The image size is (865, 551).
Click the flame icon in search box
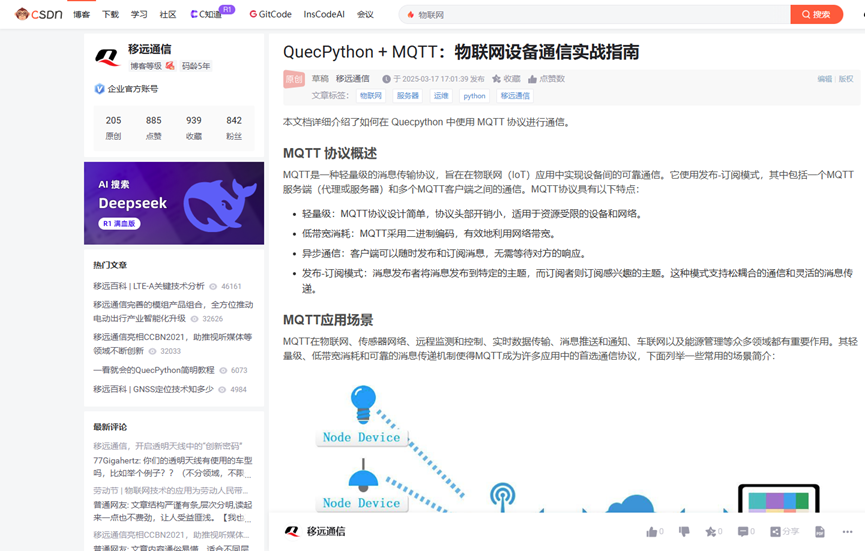[410, 15]
